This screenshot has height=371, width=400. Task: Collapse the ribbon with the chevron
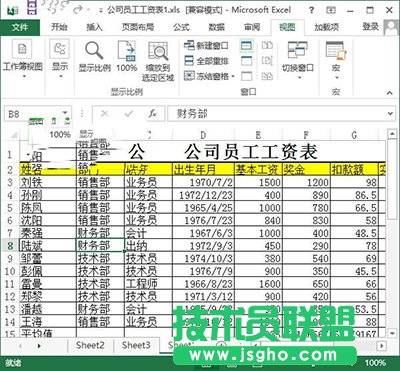pos(390,93)
